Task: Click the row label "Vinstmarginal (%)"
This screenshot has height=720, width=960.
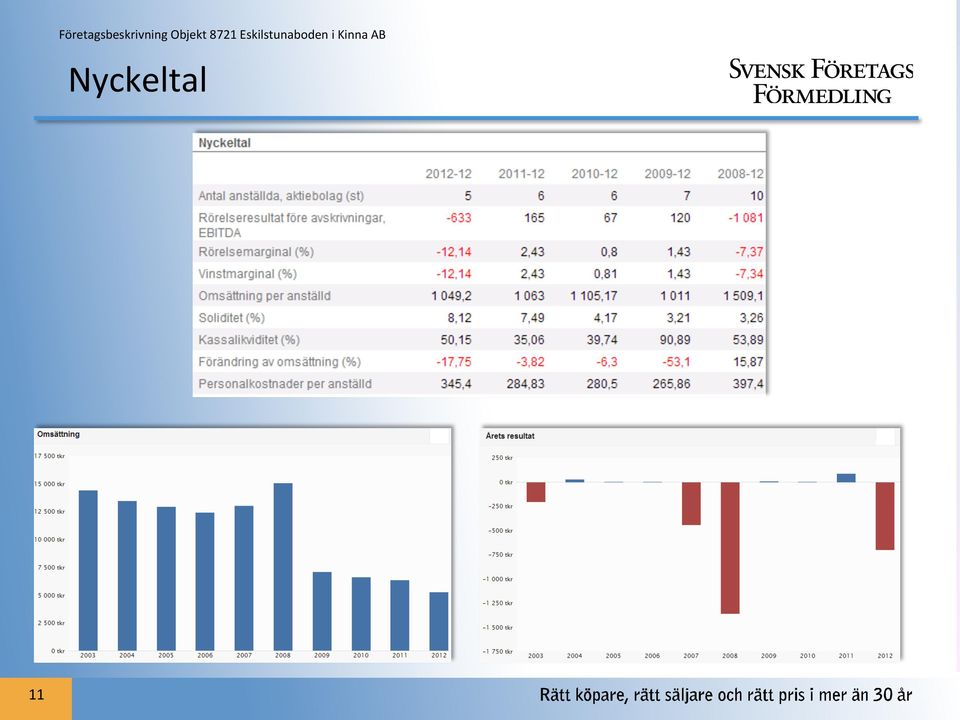Action: pyautogui.click(x=247, y=274)
